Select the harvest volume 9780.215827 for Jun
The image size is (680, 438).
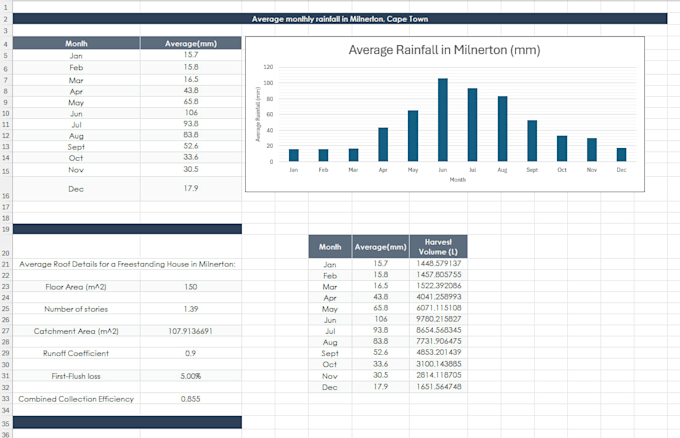(x=438, y=319)
